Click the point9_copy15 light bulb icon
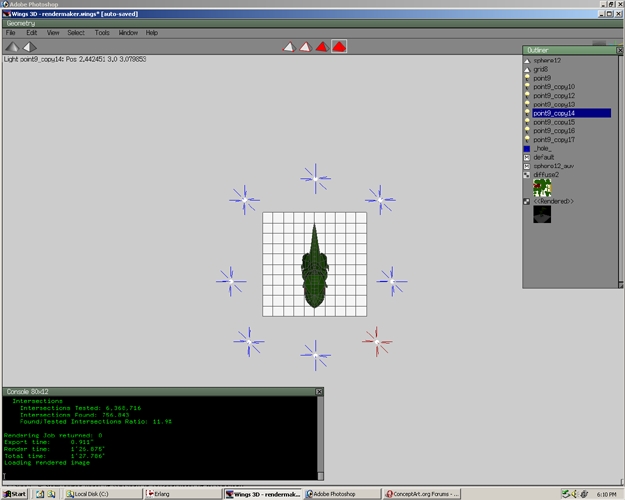Image resolution: width=625 pixels, height=500 pixels. [x=527, y=122]
